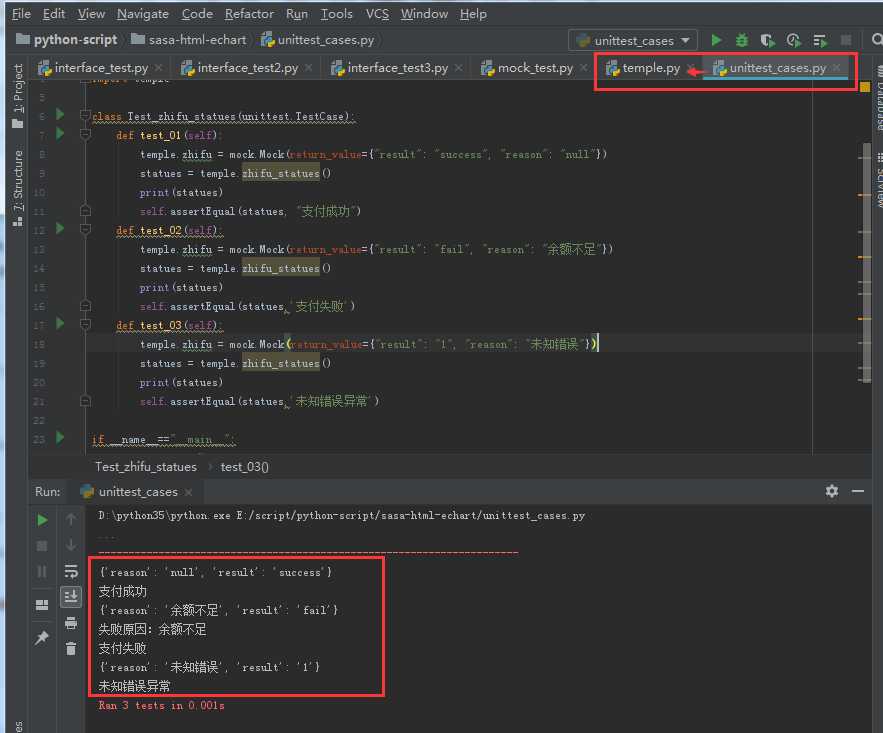Switch to the temple.py editor tab
The image size is (883, 733).
pos(651,68)
